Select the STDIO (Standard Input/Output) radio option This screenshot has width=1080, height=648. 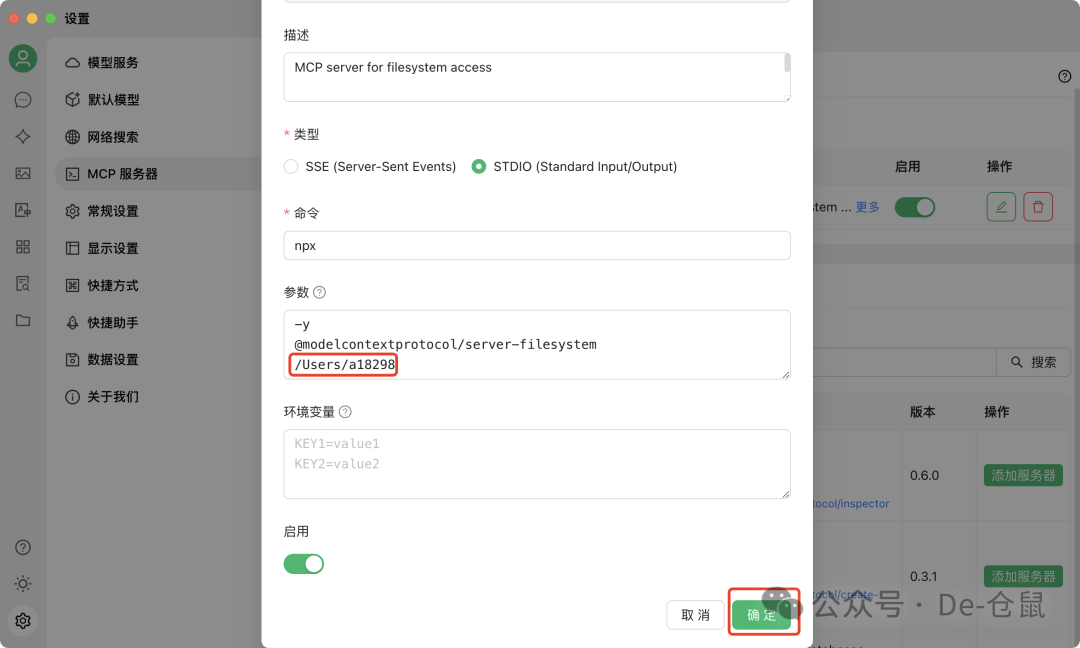tap(479, 167)
